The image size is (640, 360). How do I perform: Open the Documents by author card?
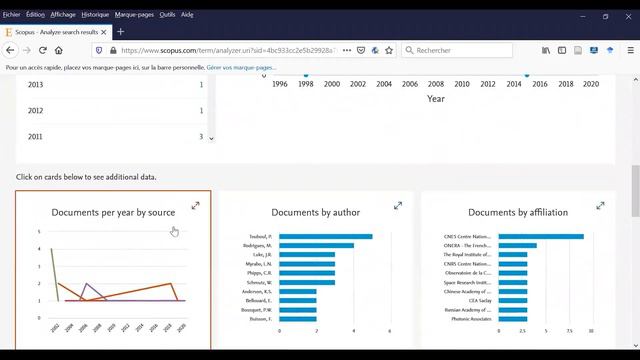pos(316,269)
